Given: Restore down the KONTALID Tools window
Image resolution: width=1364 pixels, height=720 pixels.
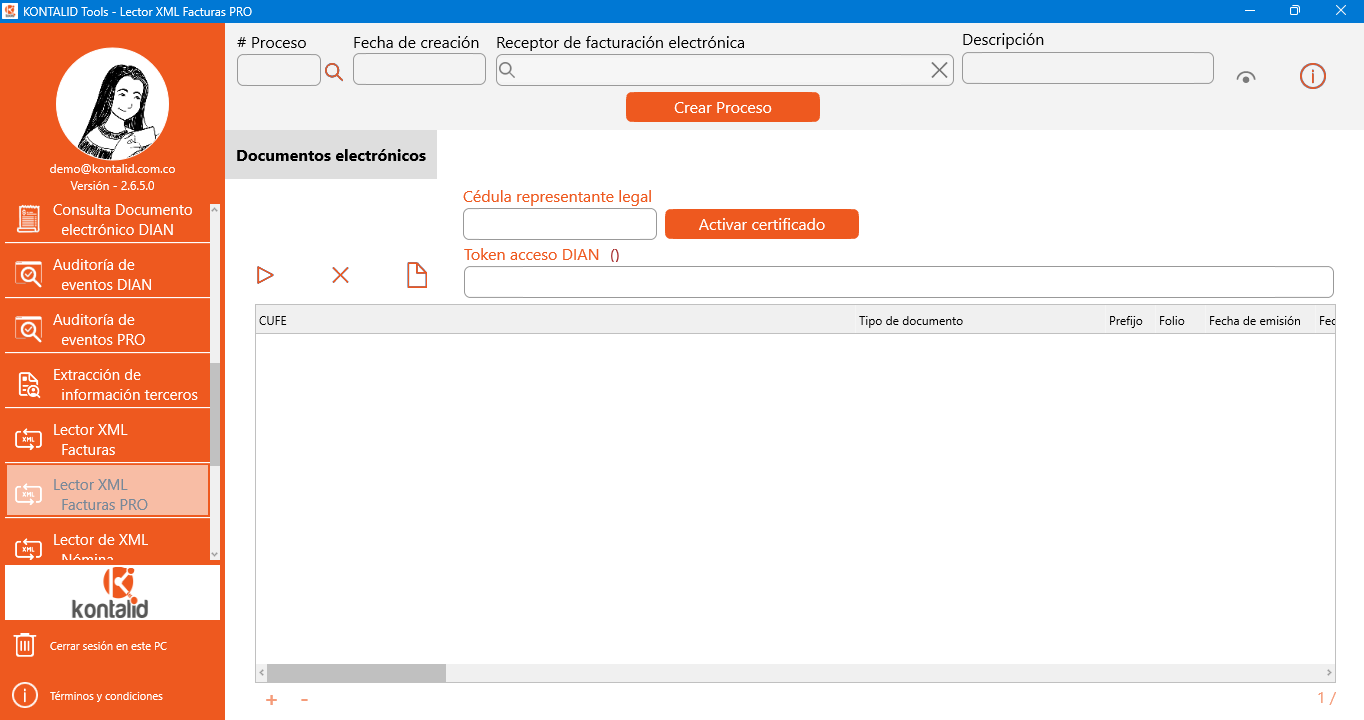Looking at the screenshot, I should pos(1295,11).
